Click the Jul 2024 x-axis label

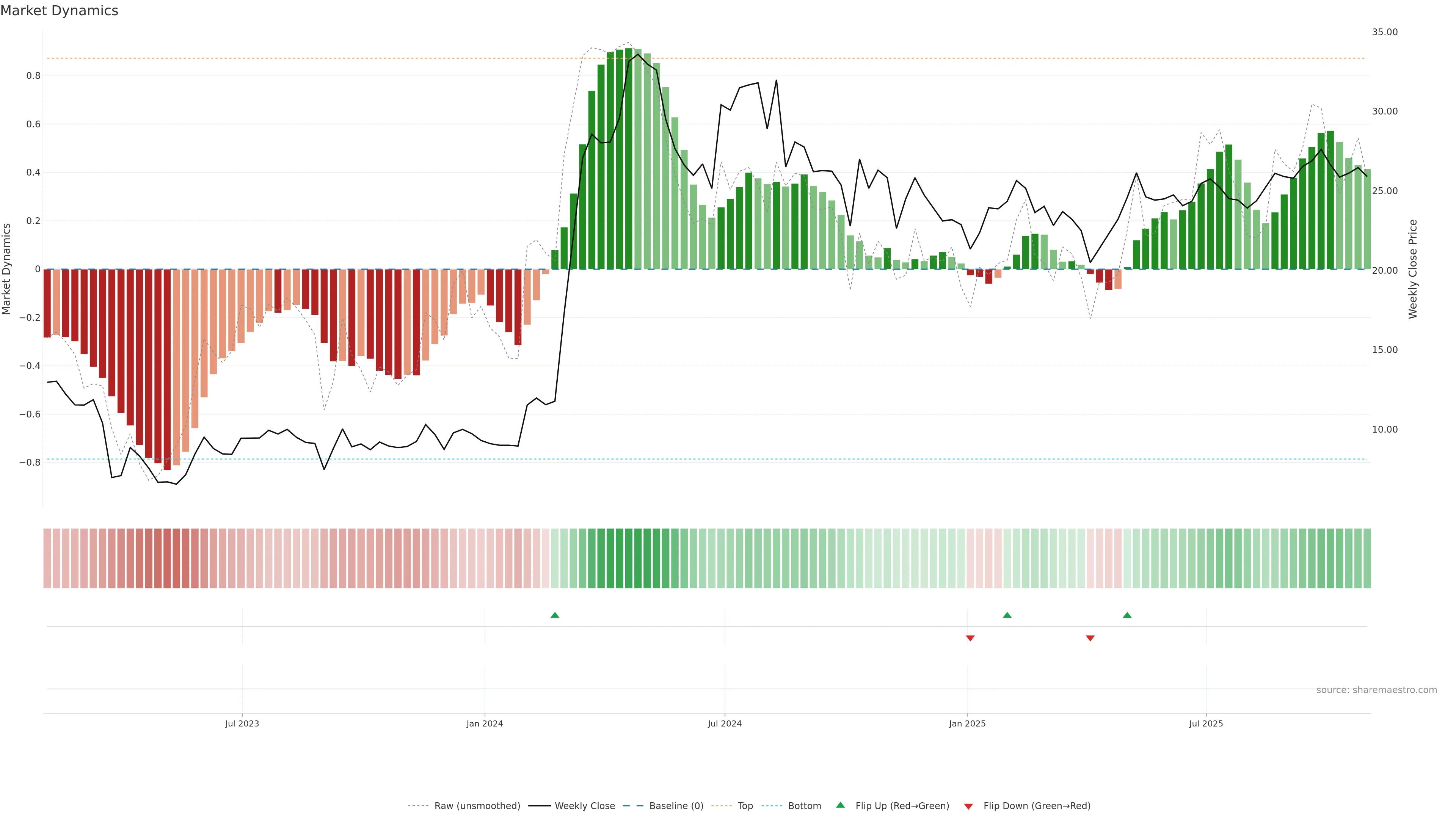click(x=725, y=723)
